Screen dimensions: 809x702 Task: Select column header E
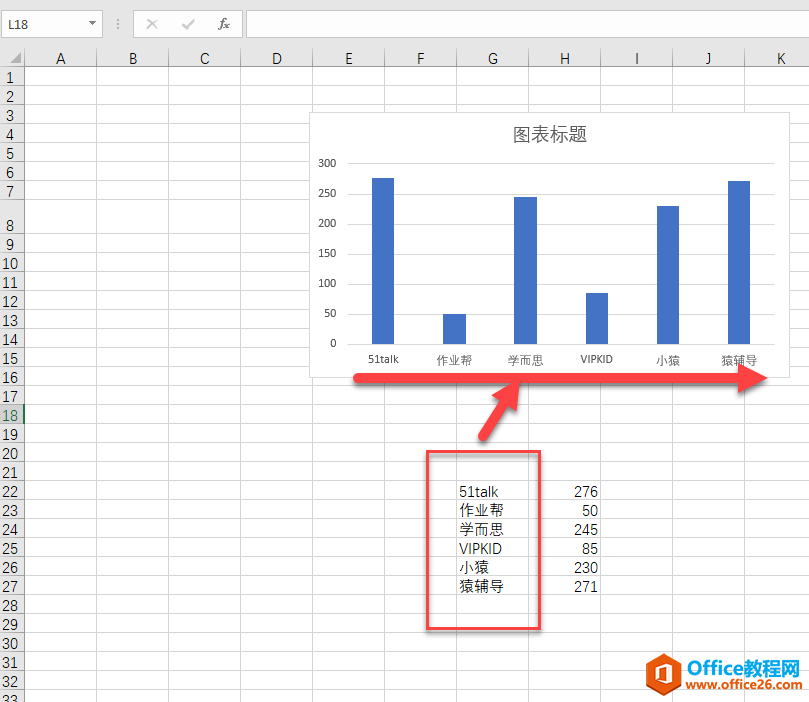point(348,58)
